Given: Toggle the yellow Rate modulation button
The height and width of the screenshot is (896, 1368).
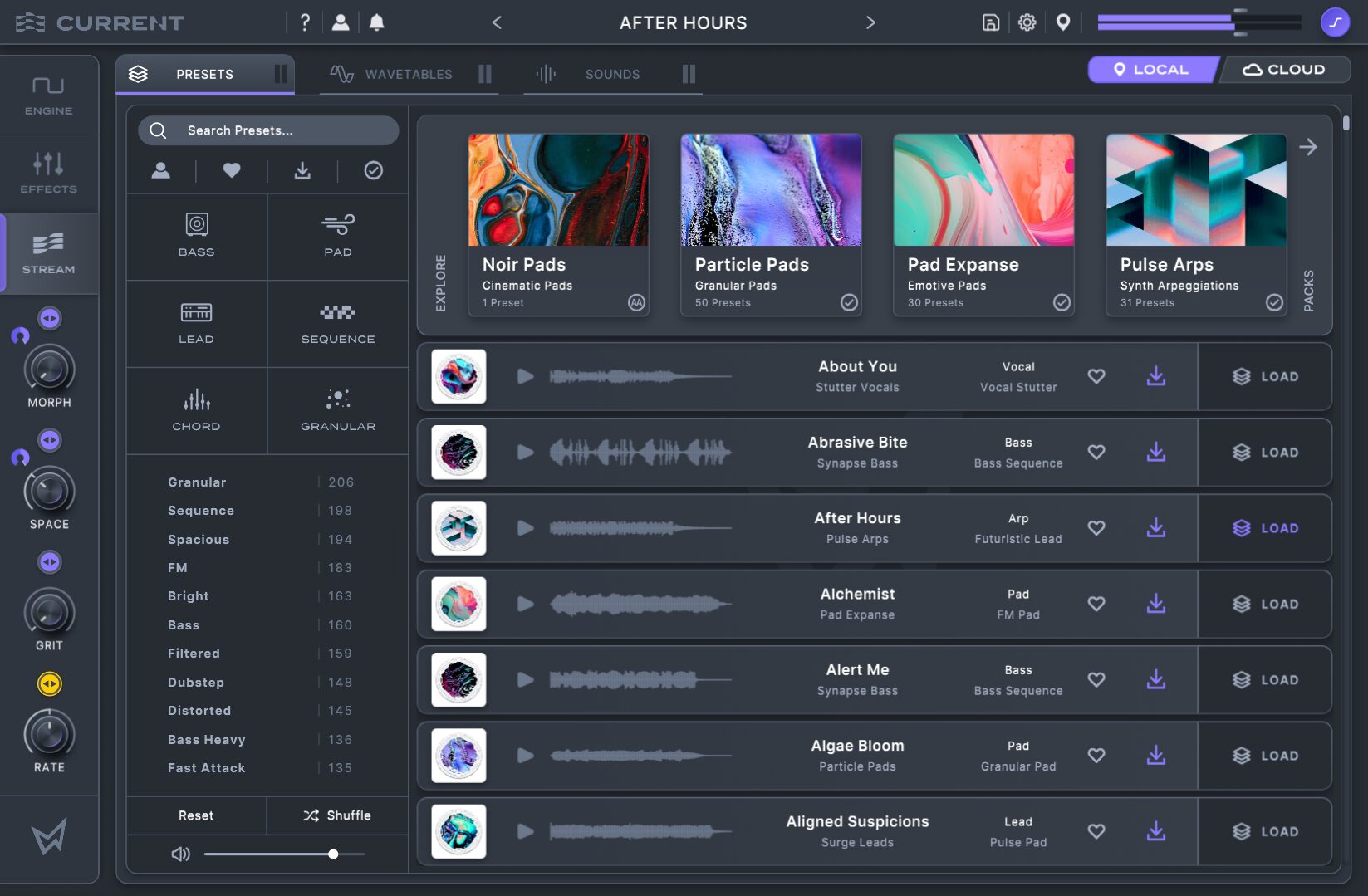Looking at the screenshot, I should coord(50,683).
